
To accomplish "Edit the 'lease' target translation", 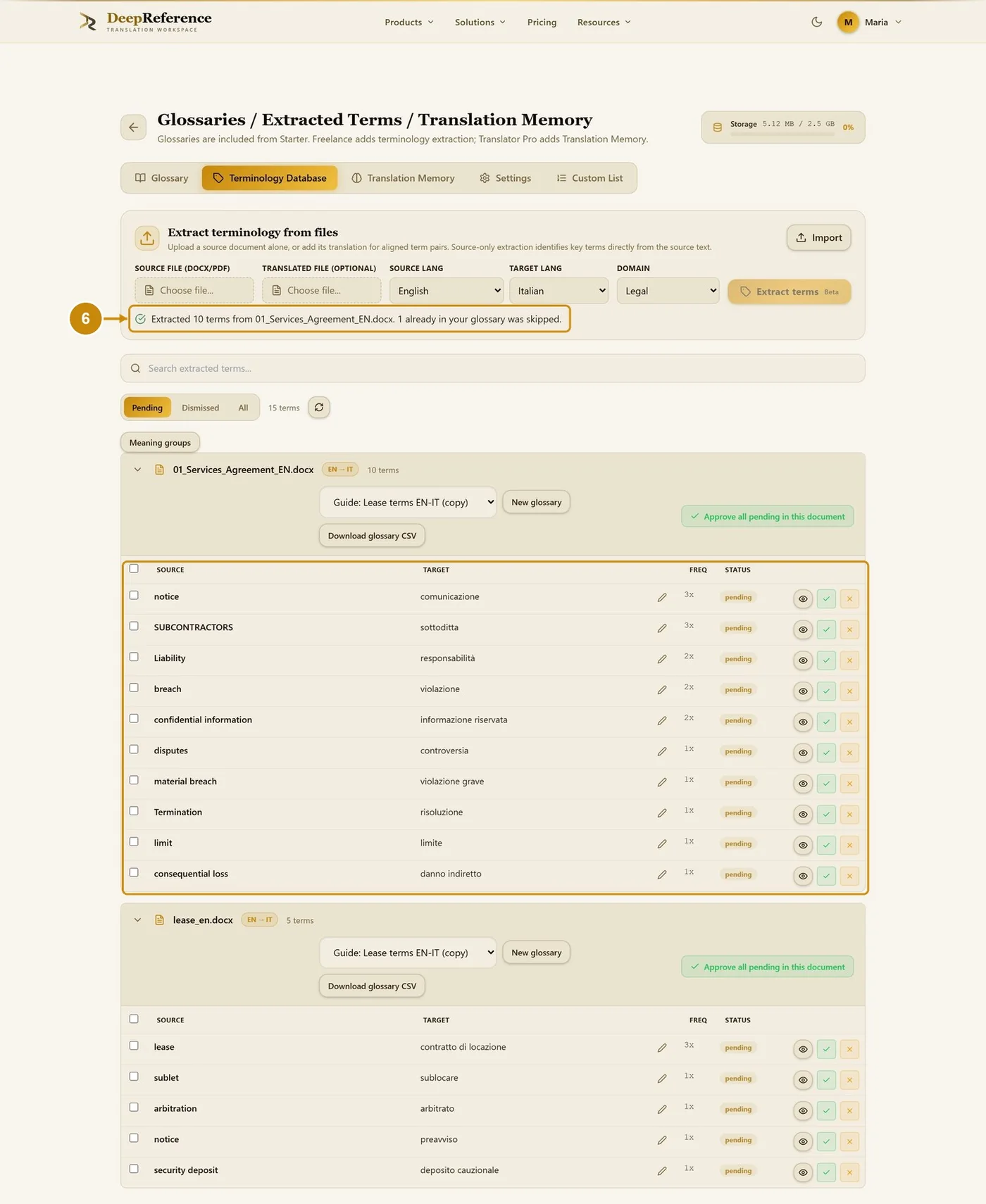I will 662,1048.
